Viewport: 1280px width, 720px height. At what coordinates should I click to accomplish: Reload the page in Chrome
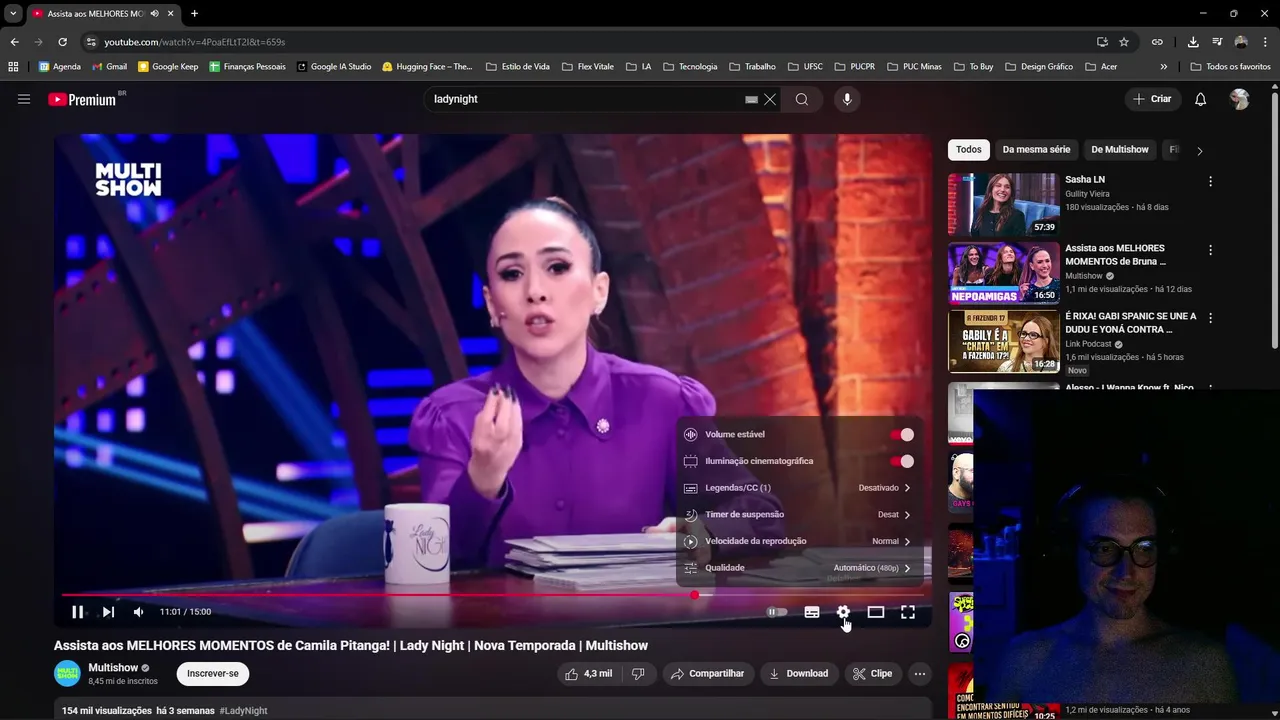coord(62,42)
